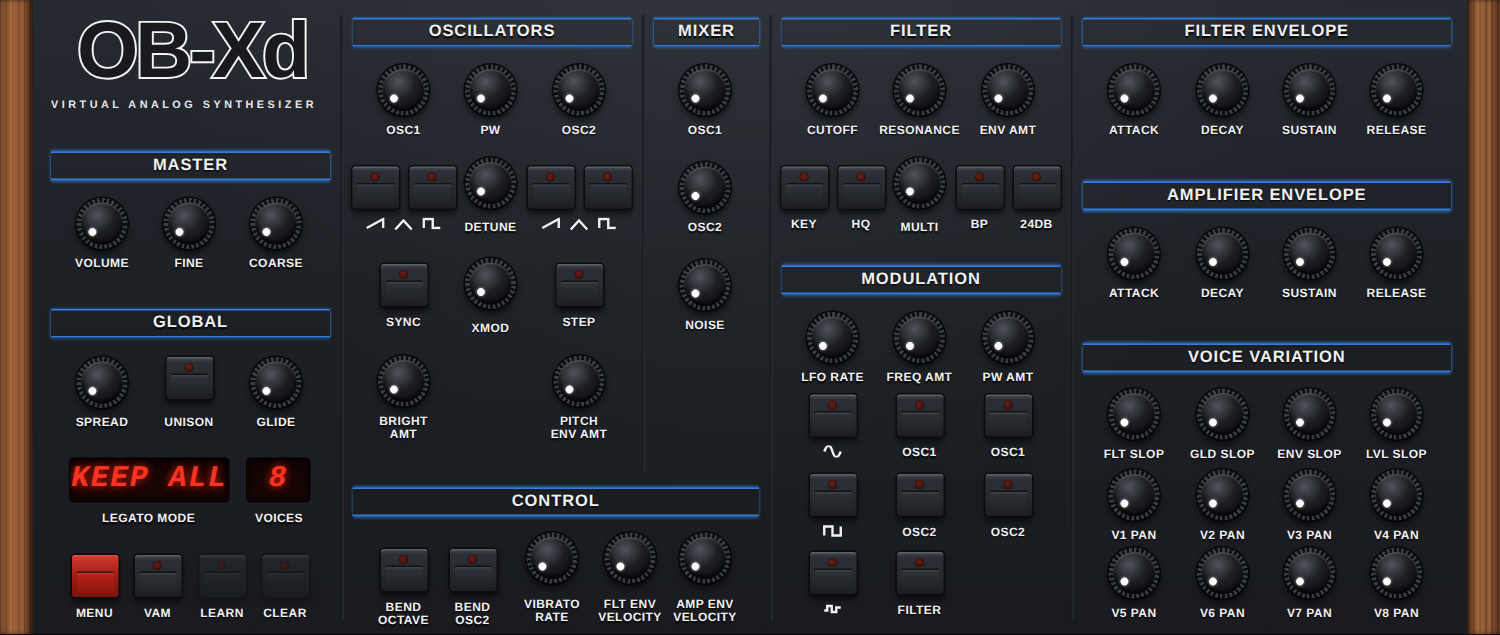Click the FLT ENV VELOCITY knob

[629, 558]
